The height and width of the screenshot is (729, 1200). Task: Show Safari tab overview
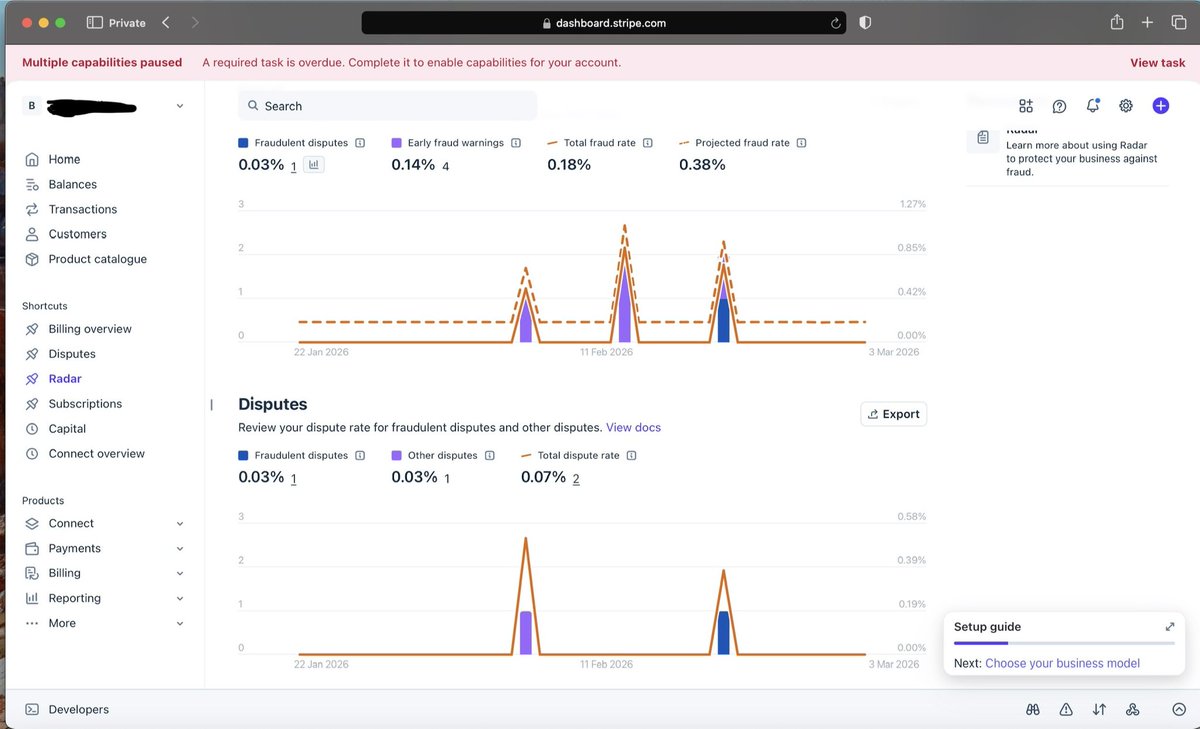tap(1178, 22)
